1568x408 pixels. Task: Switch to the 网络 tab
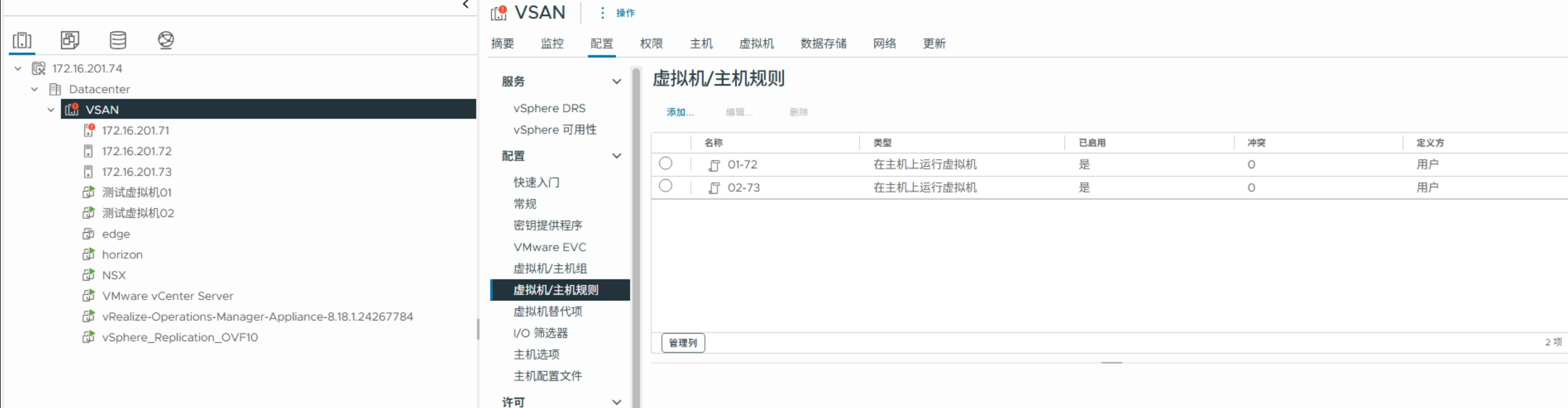pos(885,43)
